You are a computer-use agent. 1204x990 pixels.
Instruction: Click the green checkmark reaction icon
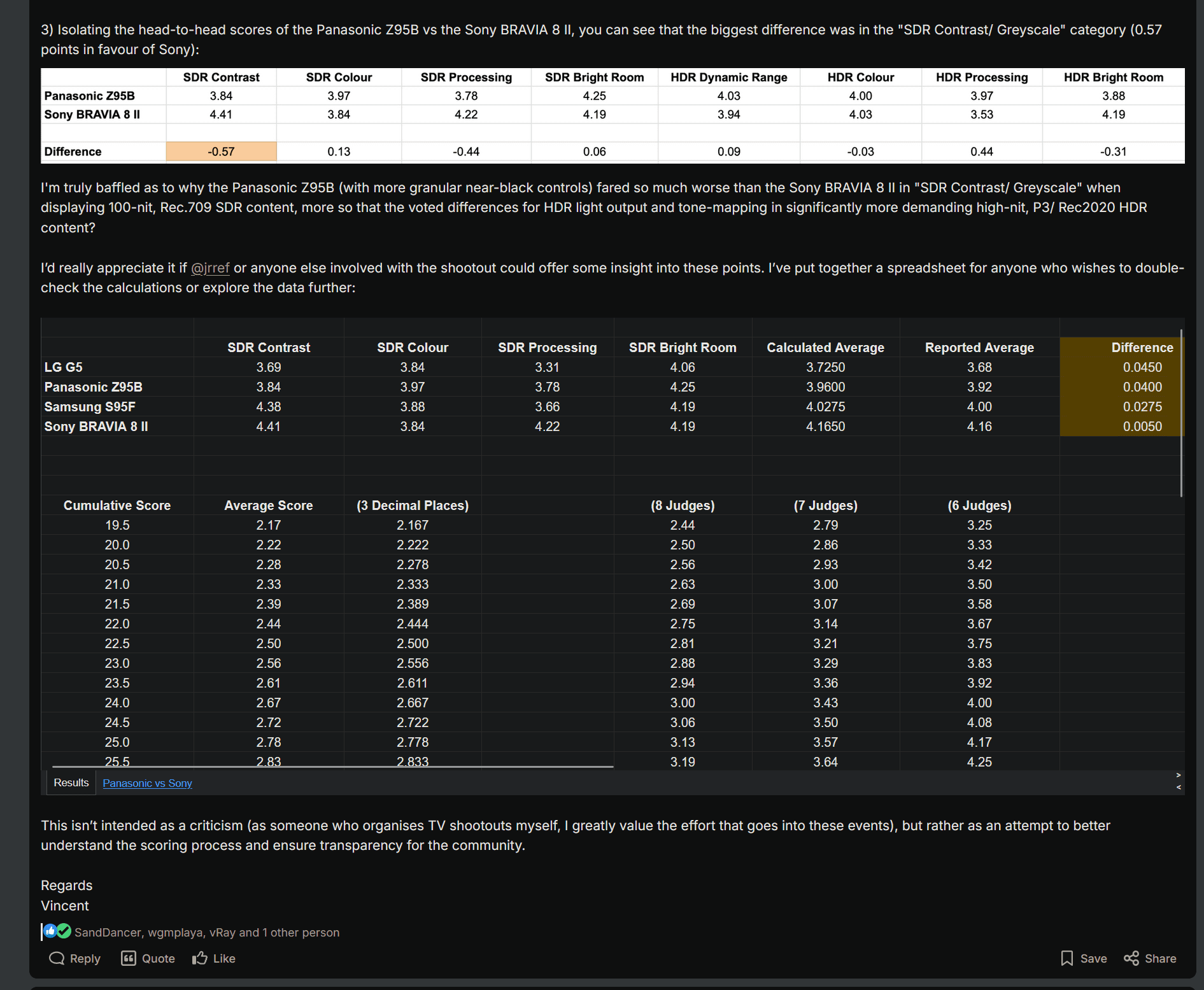point(64,931)
